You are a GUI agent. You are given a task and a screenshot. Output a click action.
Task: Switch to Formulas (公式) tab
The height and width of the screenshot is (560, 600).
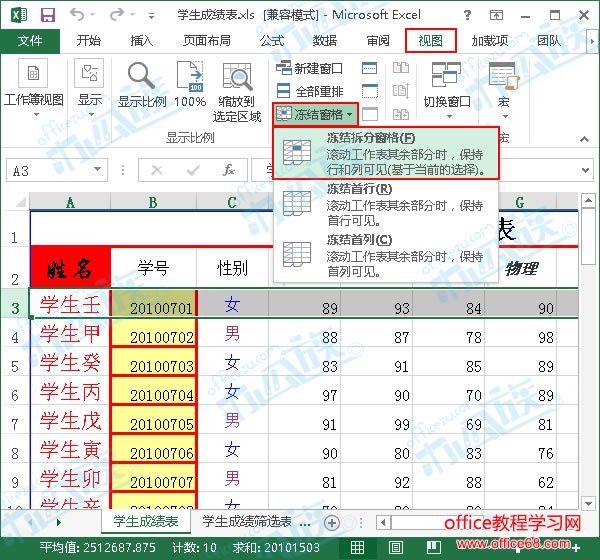272,41
